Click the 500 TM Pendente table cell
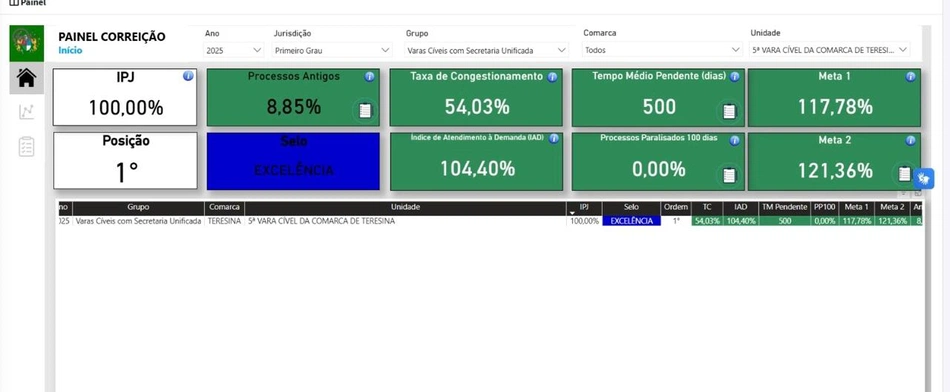Image resolution: width=950 pixels, height=392 pixels. (x=785, y=221)
